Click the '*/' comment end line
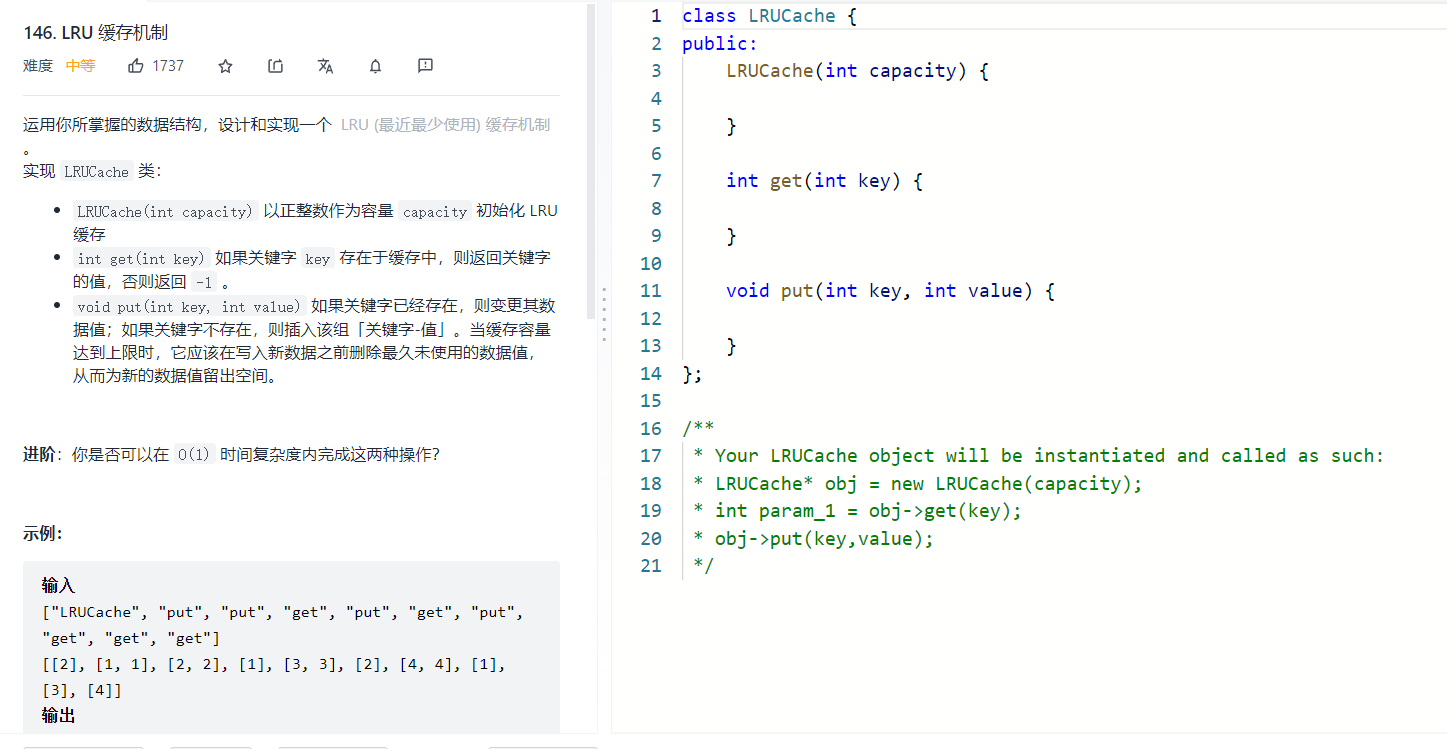The width and height of the screenshot is (1447, 749). pos(703,566)
